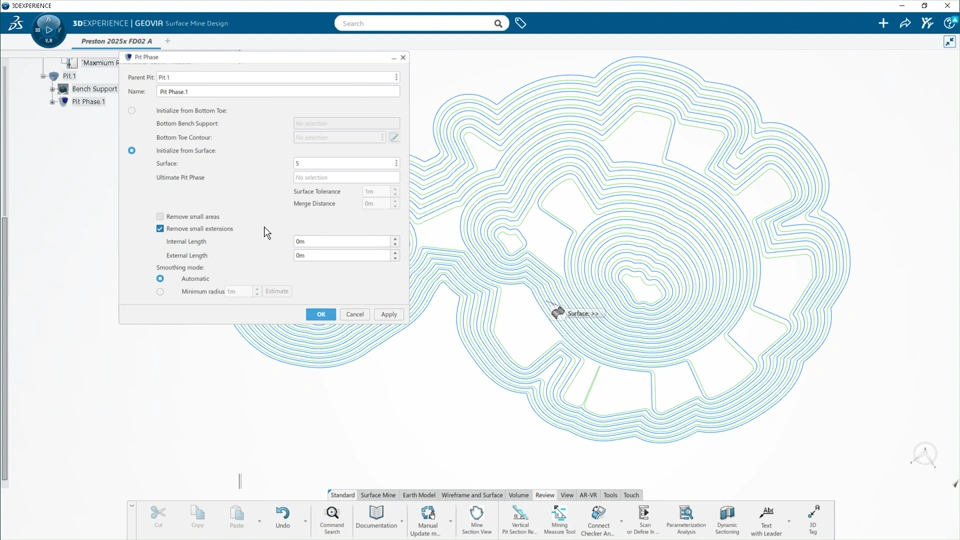Launch Connect Checker Analysis tool
The width and height of the screenshot is (960, 540).
pyautogui.click(x=598, y=520)
